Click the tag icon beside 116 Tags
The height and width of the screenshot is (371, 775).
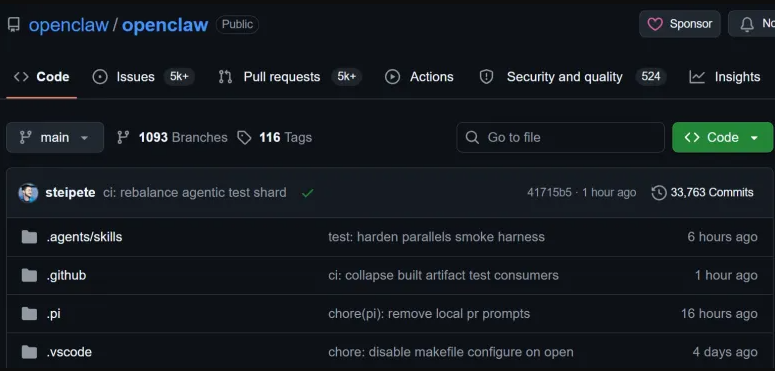[x=244, y=137]
